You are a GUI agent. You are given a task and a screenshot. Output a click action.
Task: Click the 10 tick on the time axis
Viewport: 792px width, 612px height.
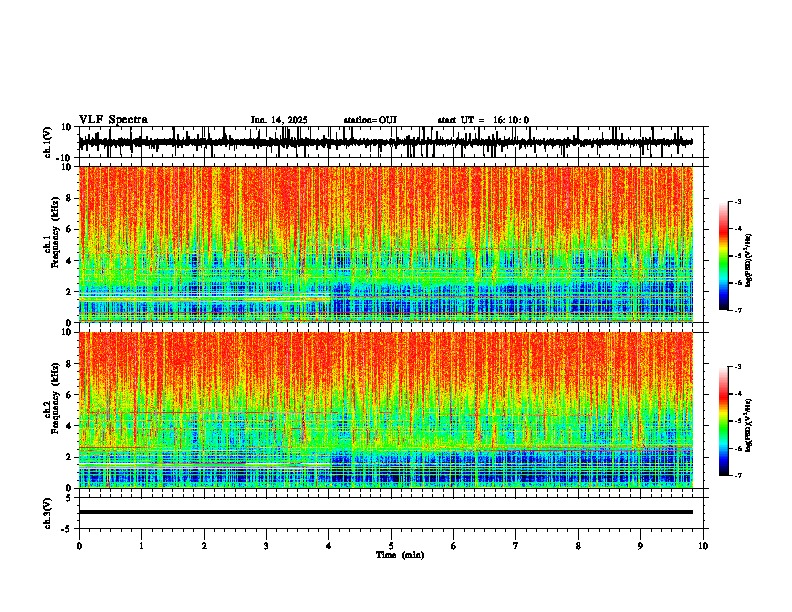tap(703, 546)
